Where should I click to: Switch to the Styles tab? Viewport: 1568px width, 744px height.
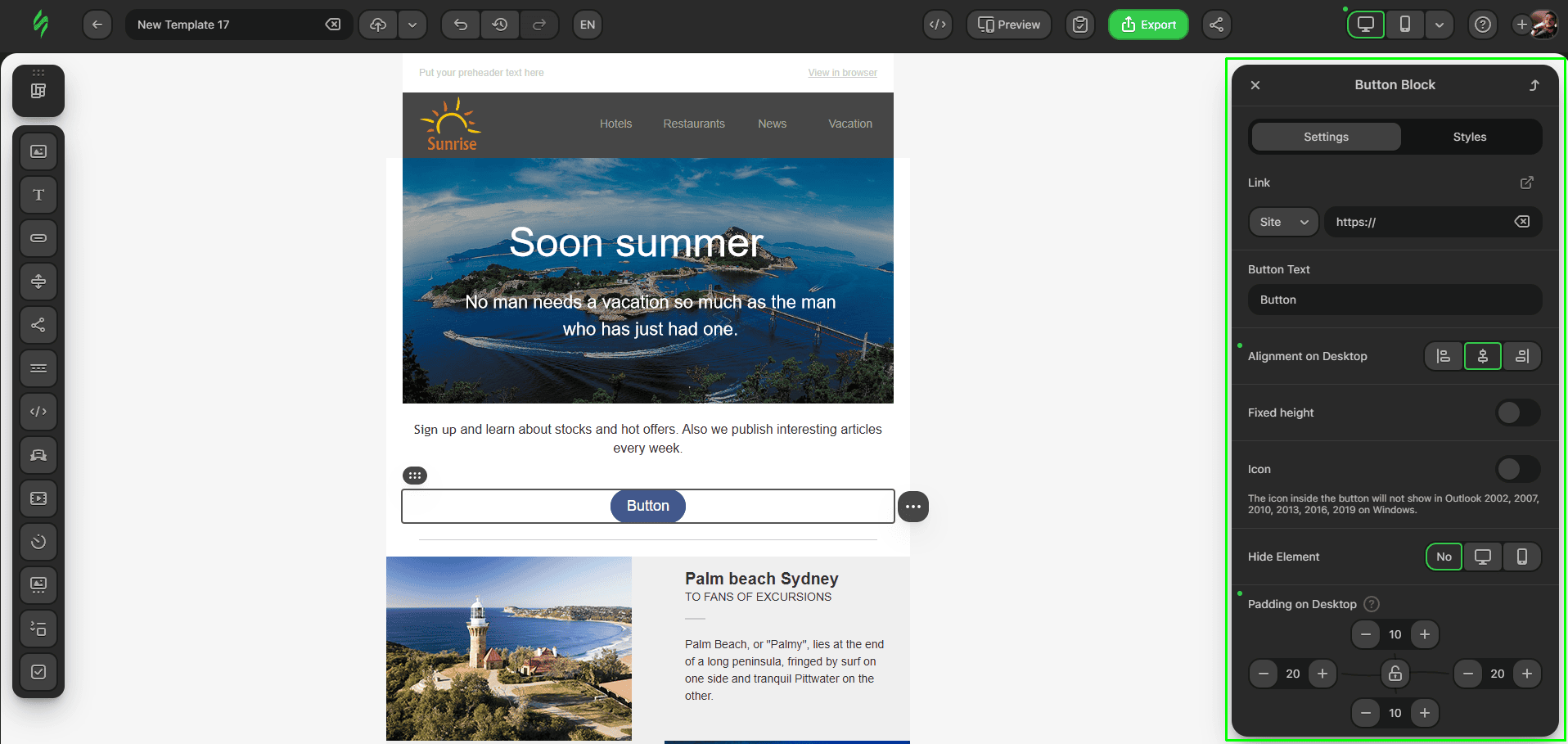point(1469,137)
